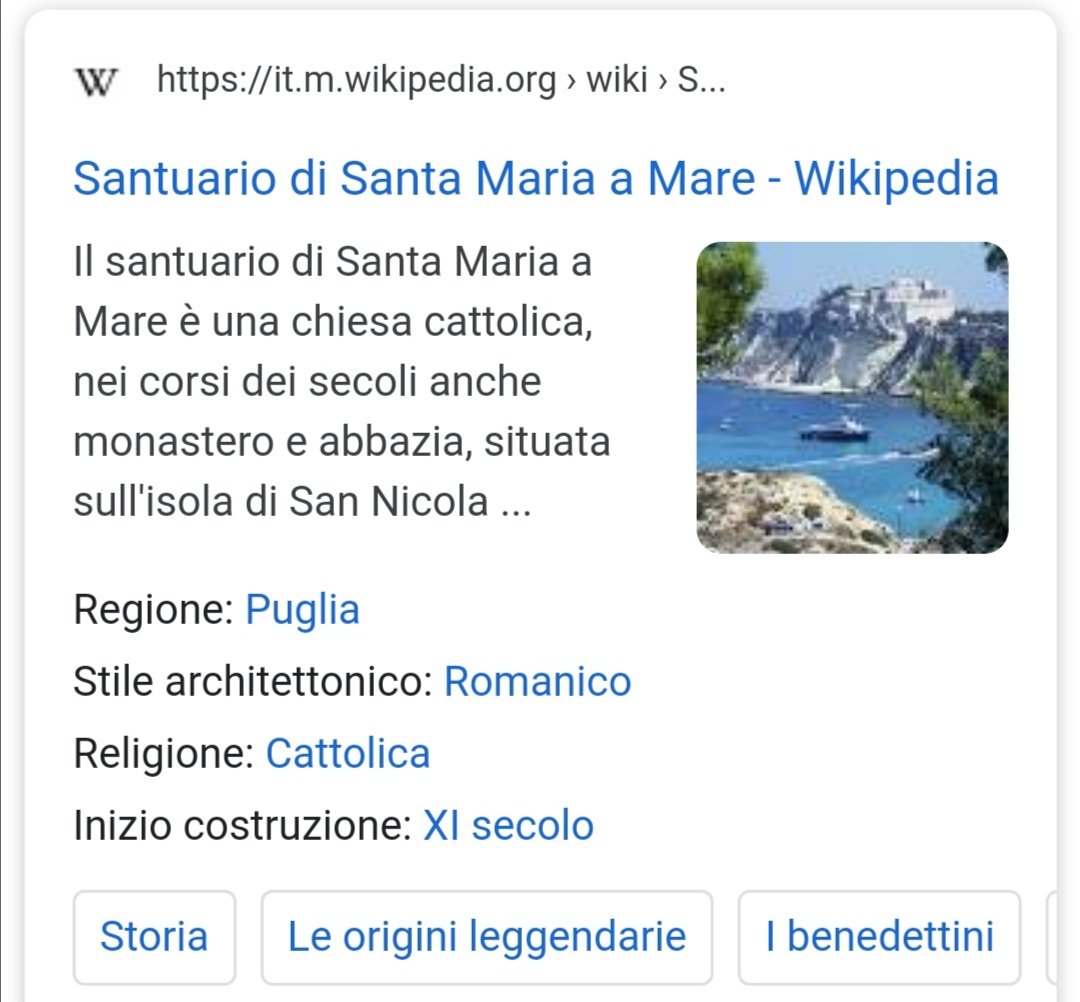Click the Inizio costruzione label
Viewport: 1080px width, 1002px height.
(242, 825)
